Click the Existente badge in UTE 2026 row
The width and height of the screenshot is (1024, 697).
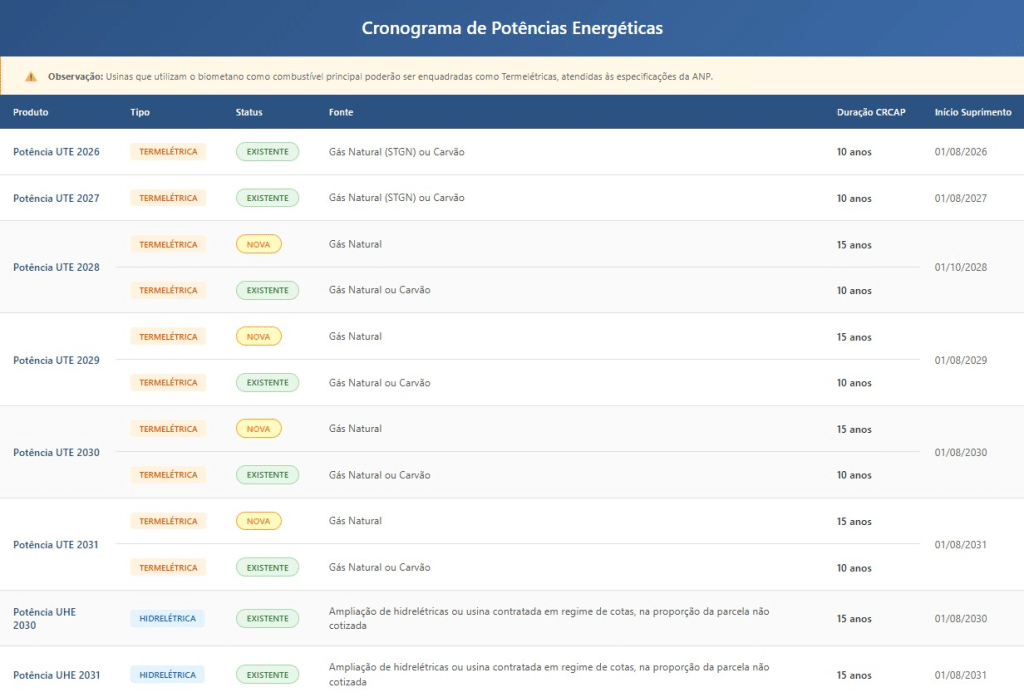pos(267,152)
